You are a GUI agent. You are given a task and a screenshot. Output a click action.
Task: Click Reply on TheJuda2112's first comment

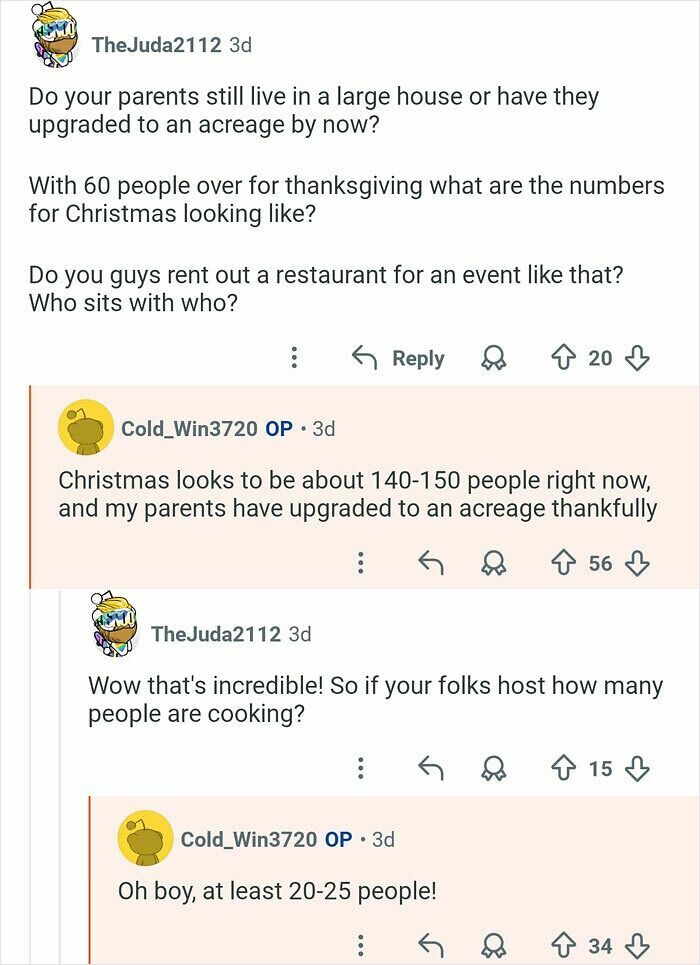tap(419, 357)
